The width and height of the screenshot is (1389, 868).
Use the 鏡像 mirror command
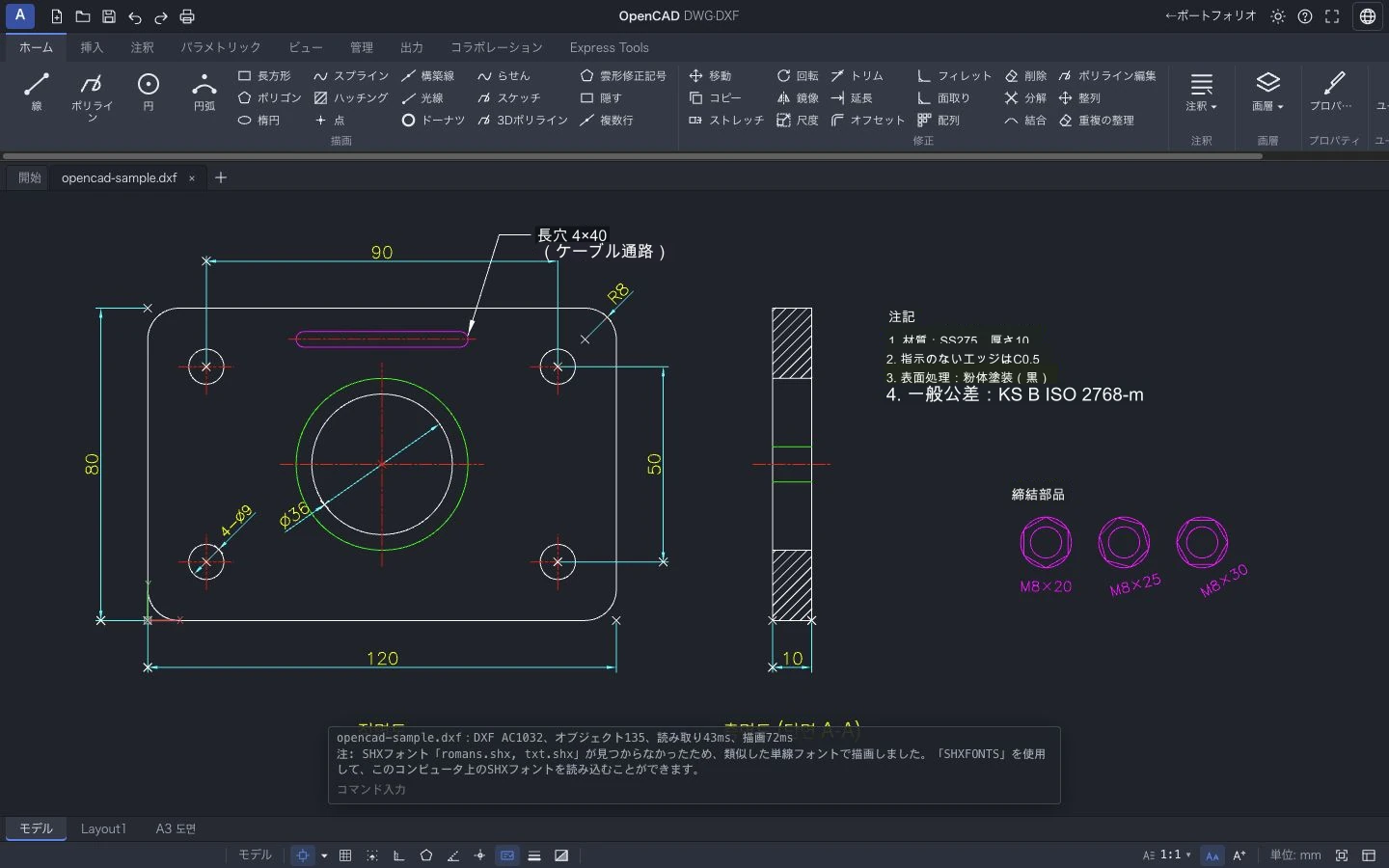798,97
